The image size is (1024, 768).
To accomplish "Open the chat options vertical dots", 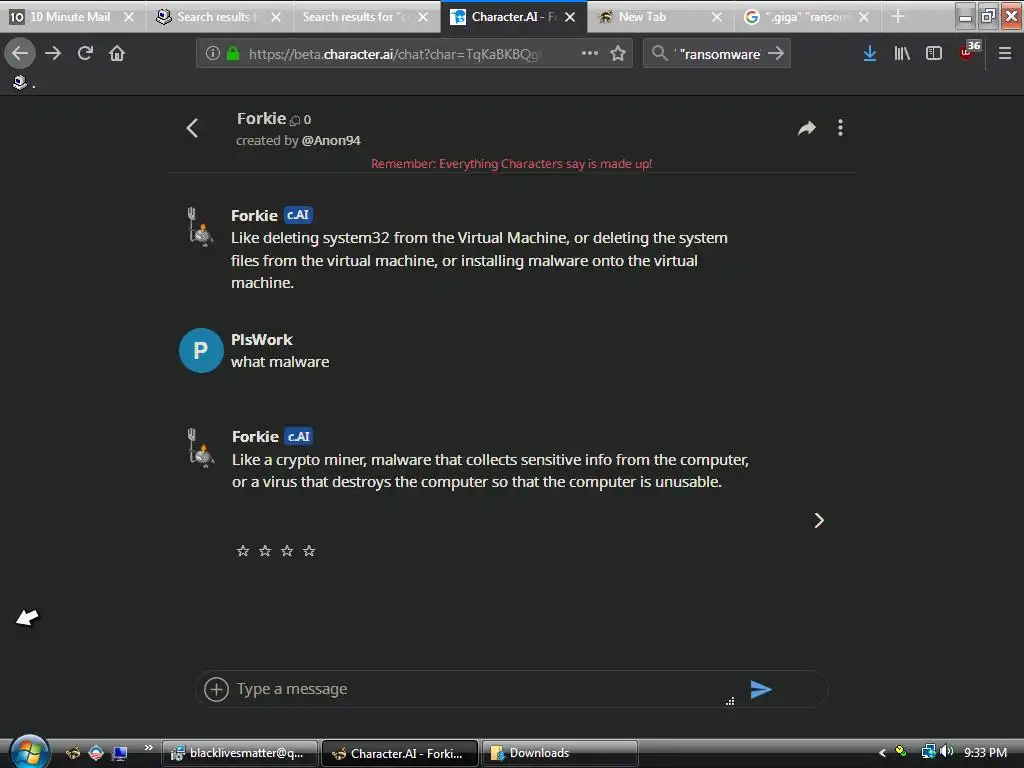I will [840, 128].
